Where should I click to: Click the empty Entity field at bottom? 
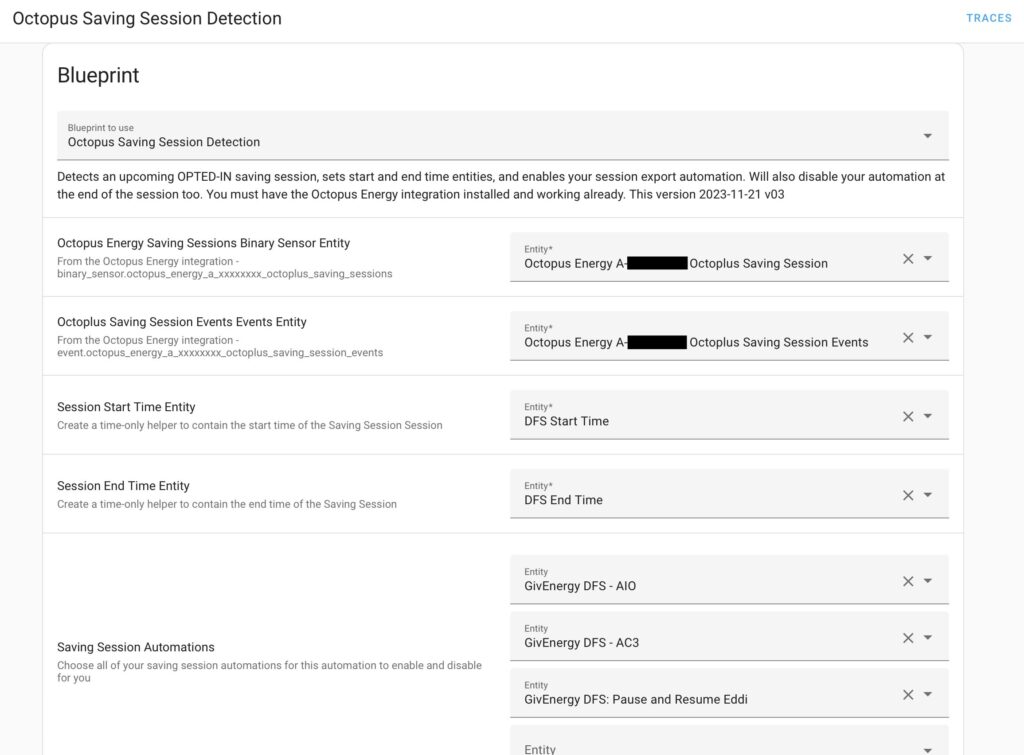[x=729, y=741]
